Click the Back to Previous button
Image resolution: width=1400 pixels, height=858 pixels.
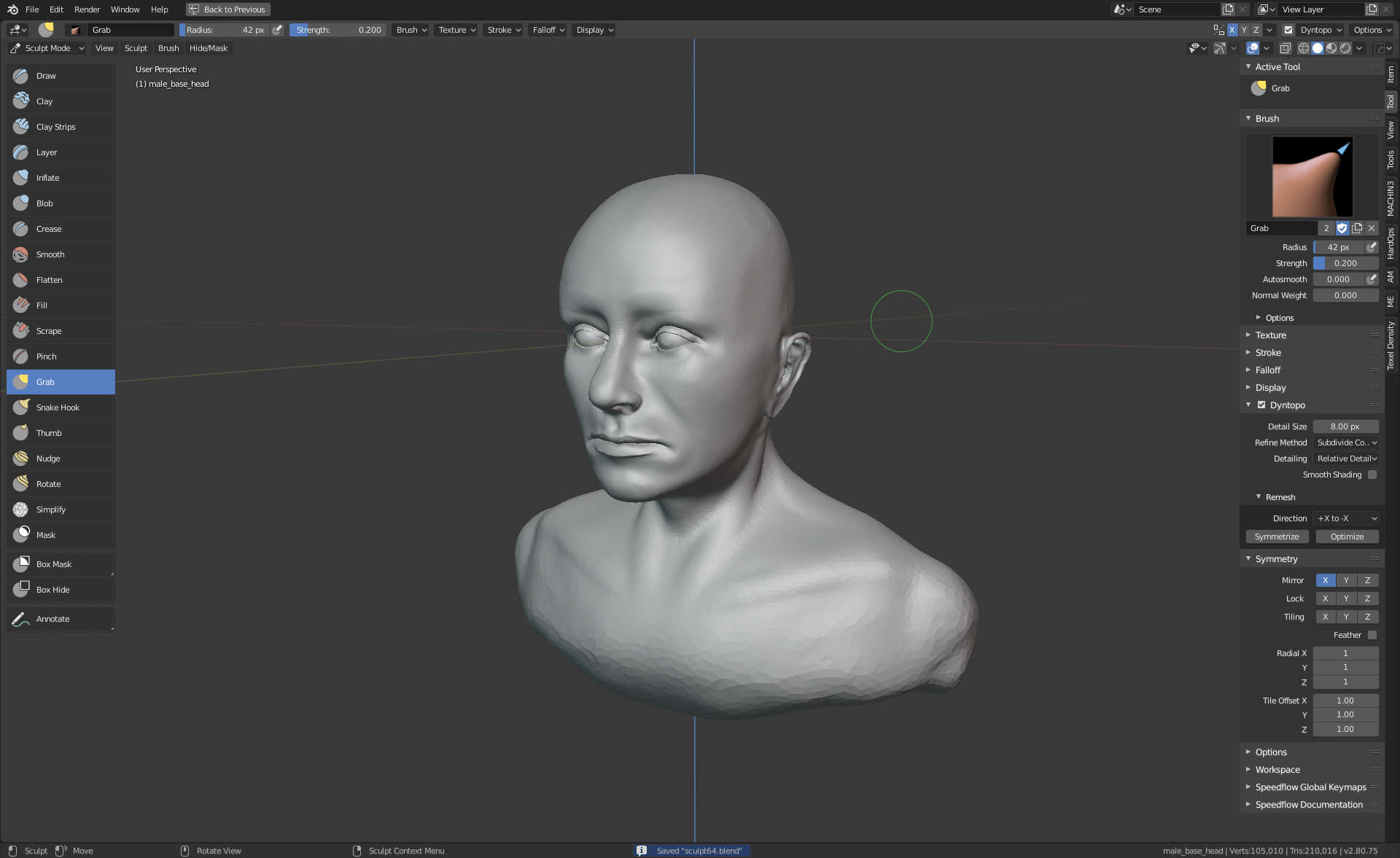coord(227,9)
